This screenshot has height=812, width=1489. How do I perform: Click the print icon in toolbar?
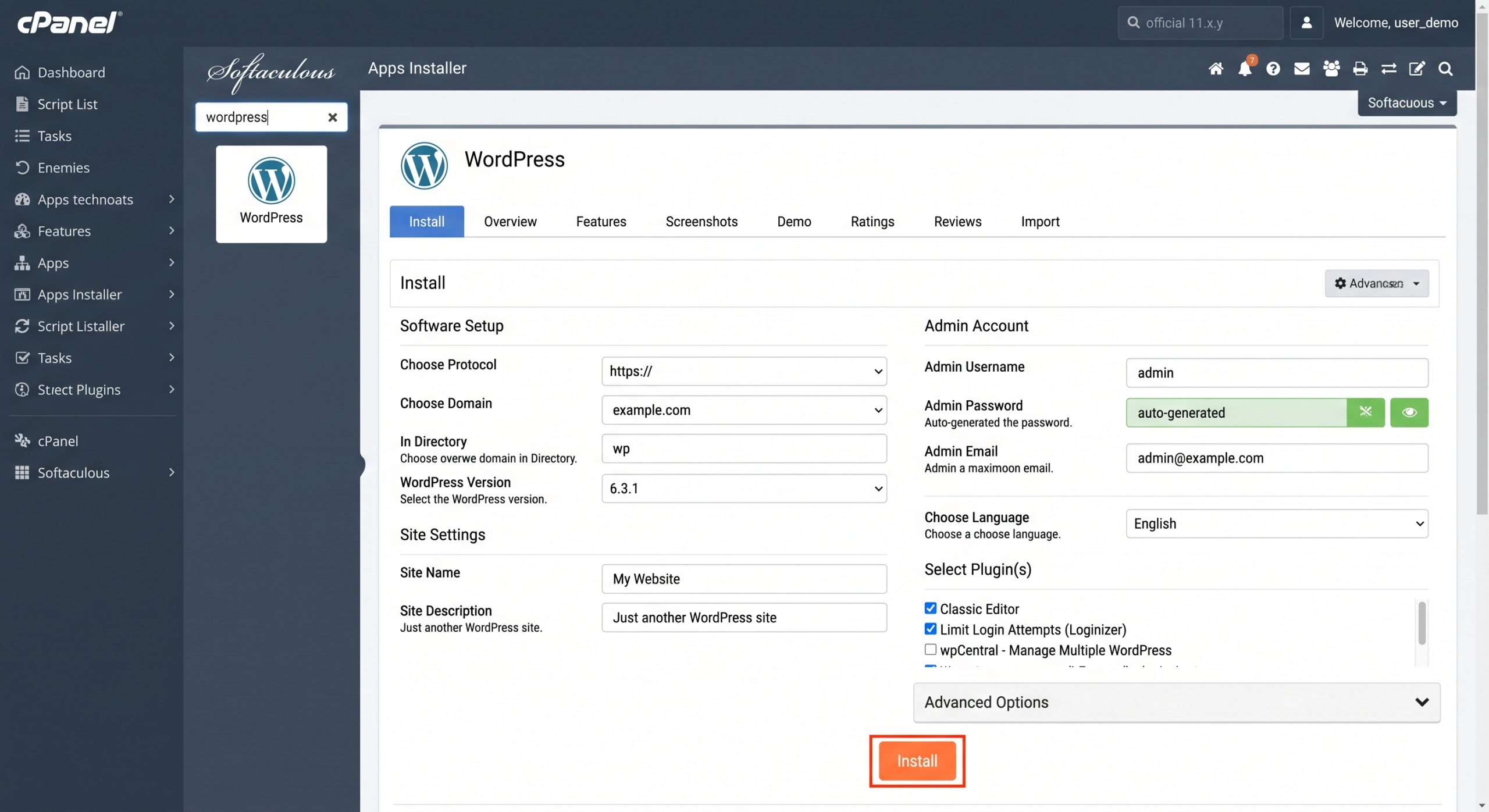[x=1360, y=69]
